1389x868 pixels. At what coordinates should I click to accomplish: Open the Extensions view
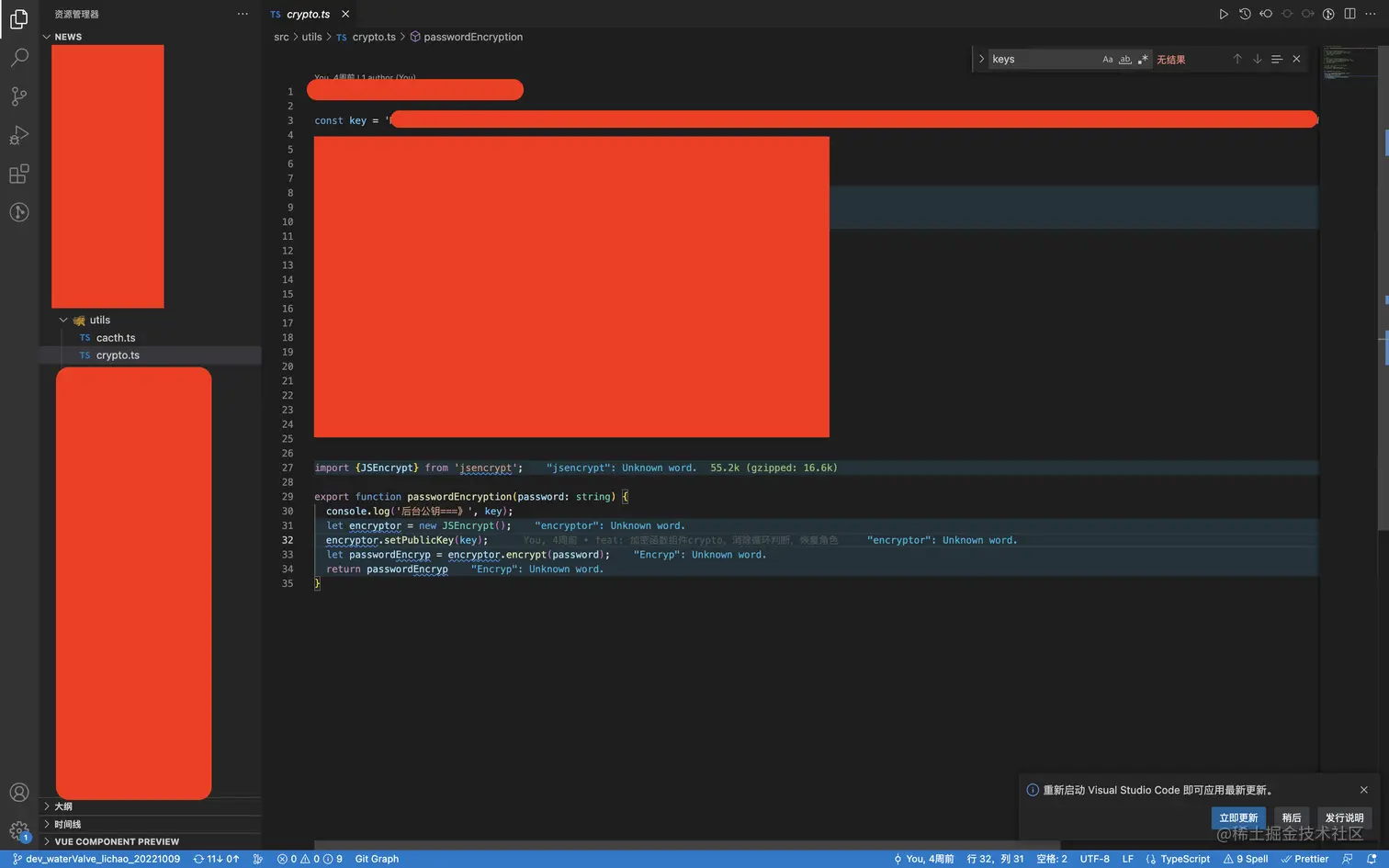19,174
